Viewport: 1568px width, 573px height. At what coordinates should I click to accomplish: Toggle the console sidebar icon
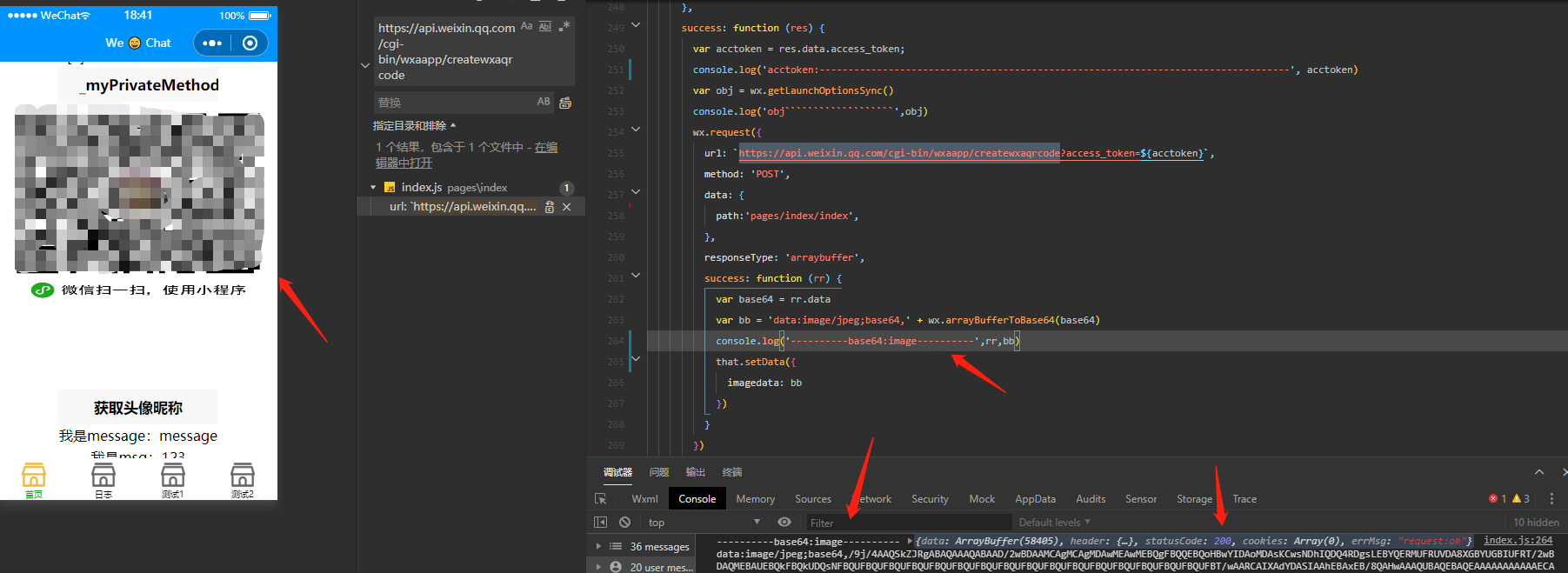[600, 522]
